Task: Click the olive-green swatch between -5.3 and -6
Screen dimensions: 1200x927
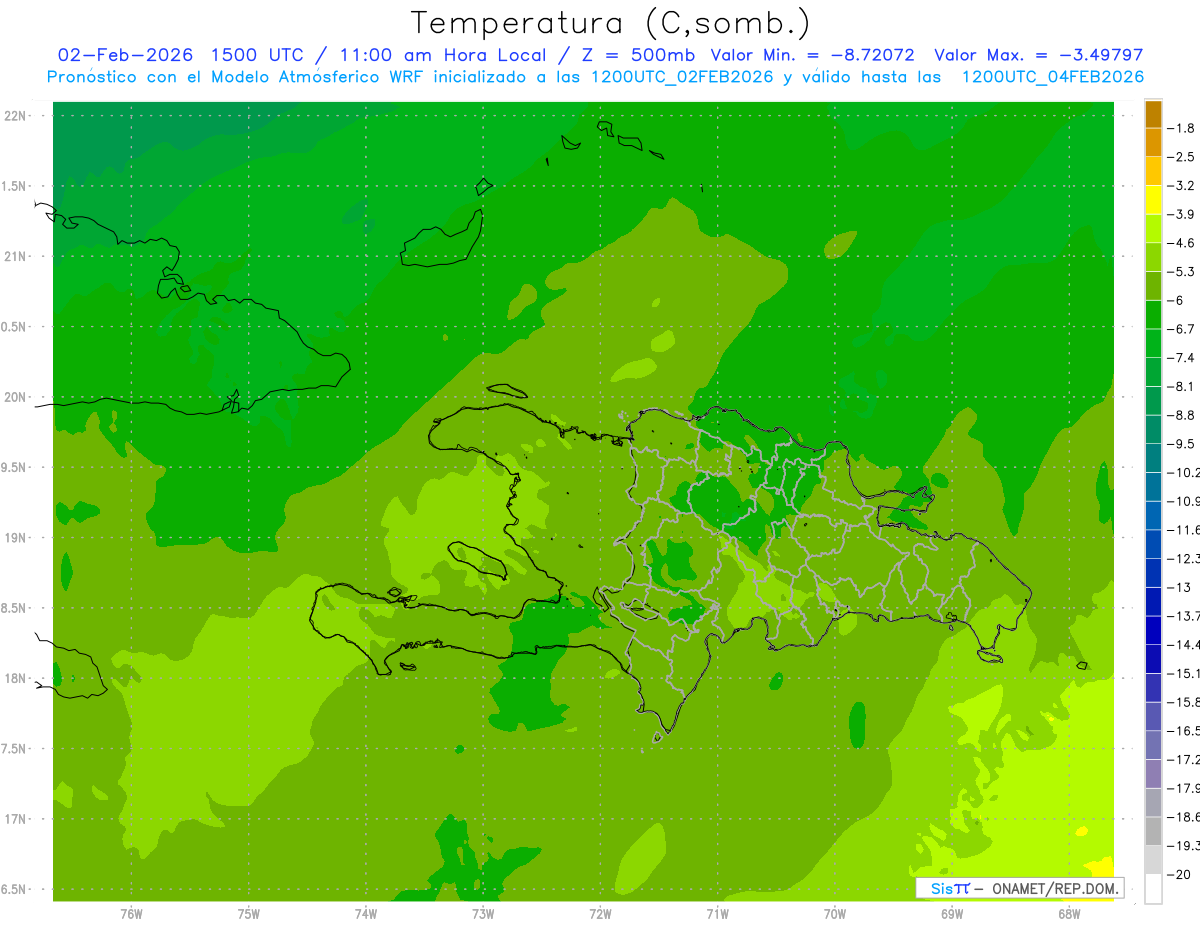Action: point(1153,286)
